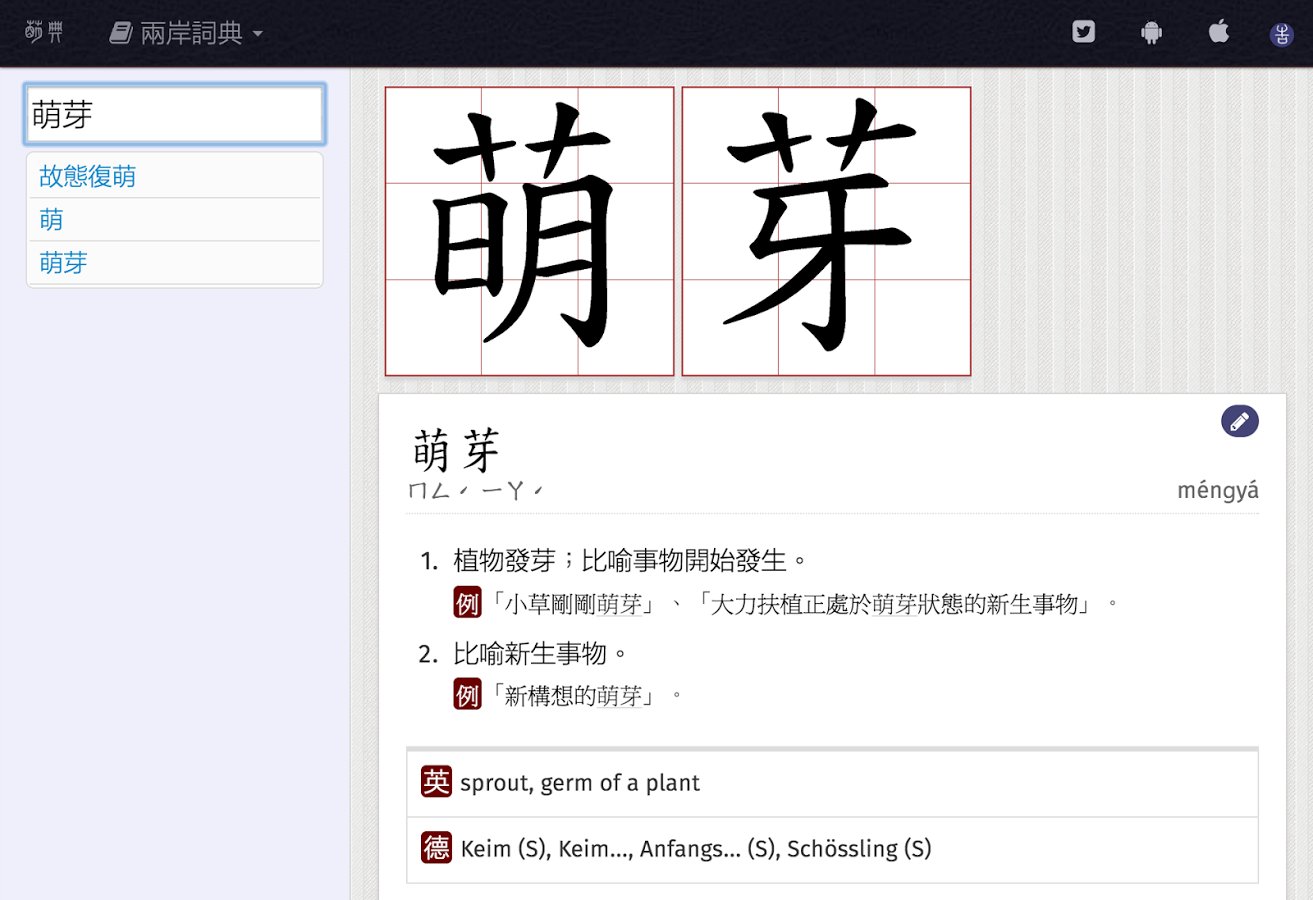Click the 萌芽 link in 大力扶植 example
1313x900 pixels.
pos(895,604)
